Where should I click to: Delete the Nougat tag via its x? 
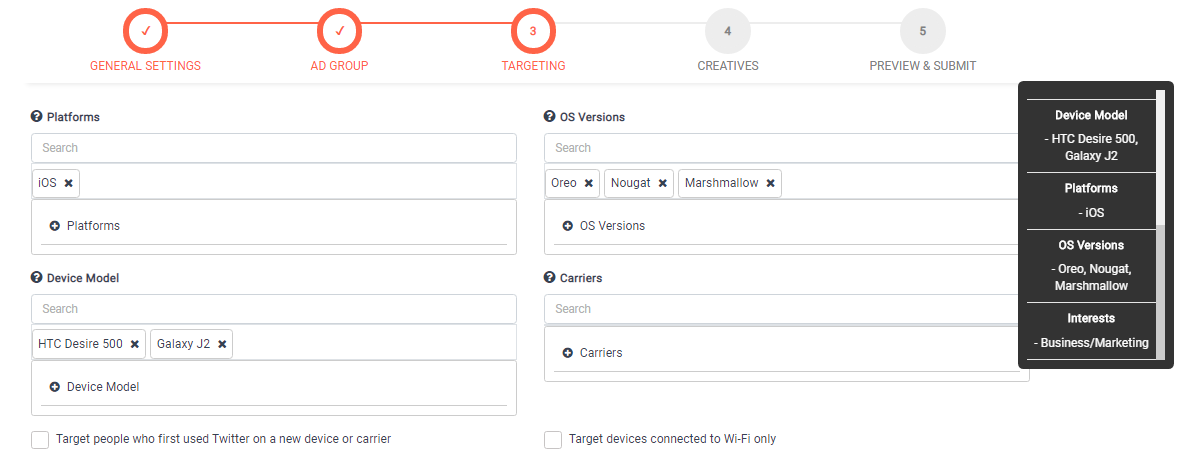(662, 184)
